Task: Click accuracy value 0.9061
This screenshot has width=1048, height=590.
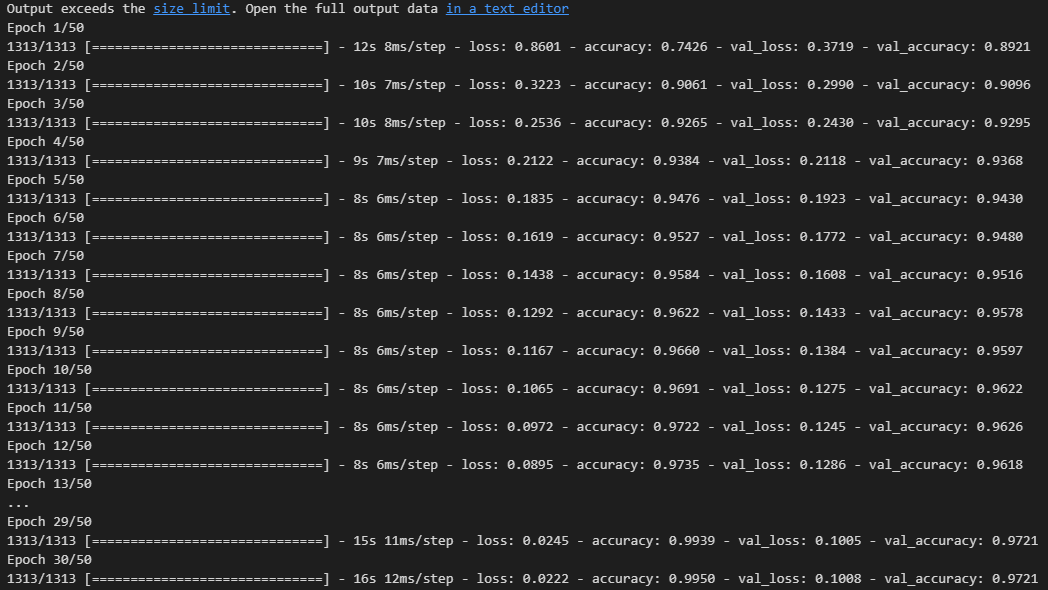Action: (x=684, y=85)
